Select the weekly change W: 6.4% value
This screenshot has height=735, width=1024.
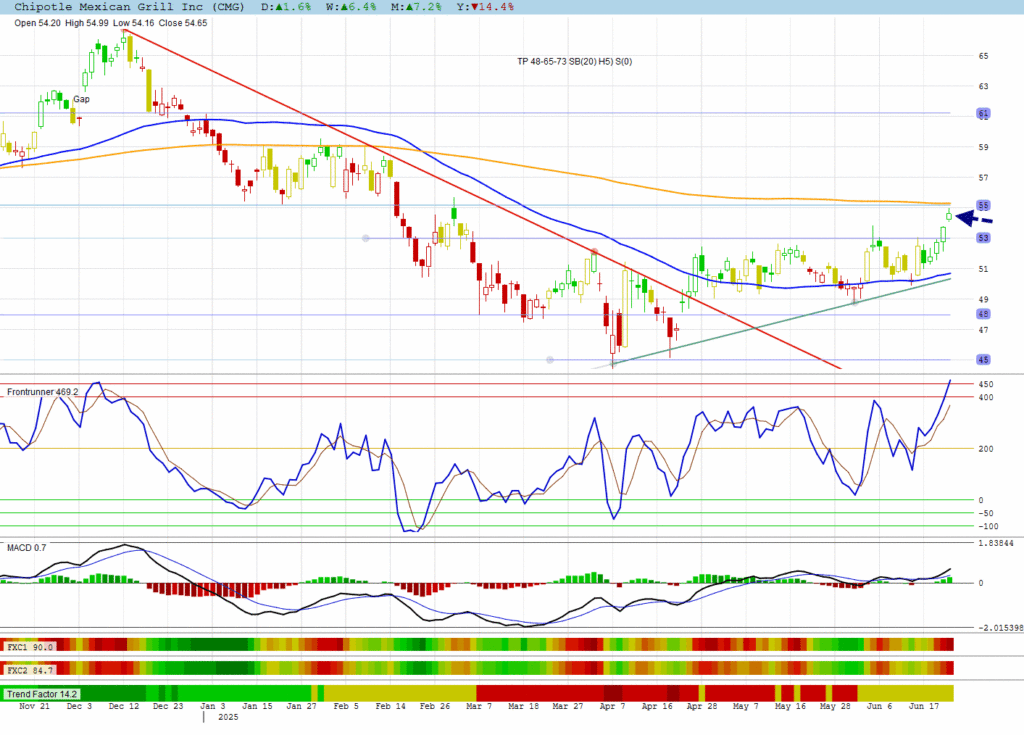(x=351, y=7)
